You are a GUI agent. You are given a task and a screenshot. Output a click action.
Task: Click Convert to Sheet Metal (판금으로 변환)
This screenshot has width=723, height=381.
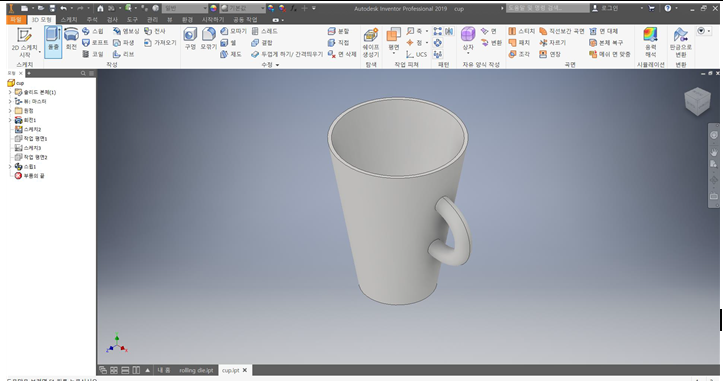tap(681, 42)
